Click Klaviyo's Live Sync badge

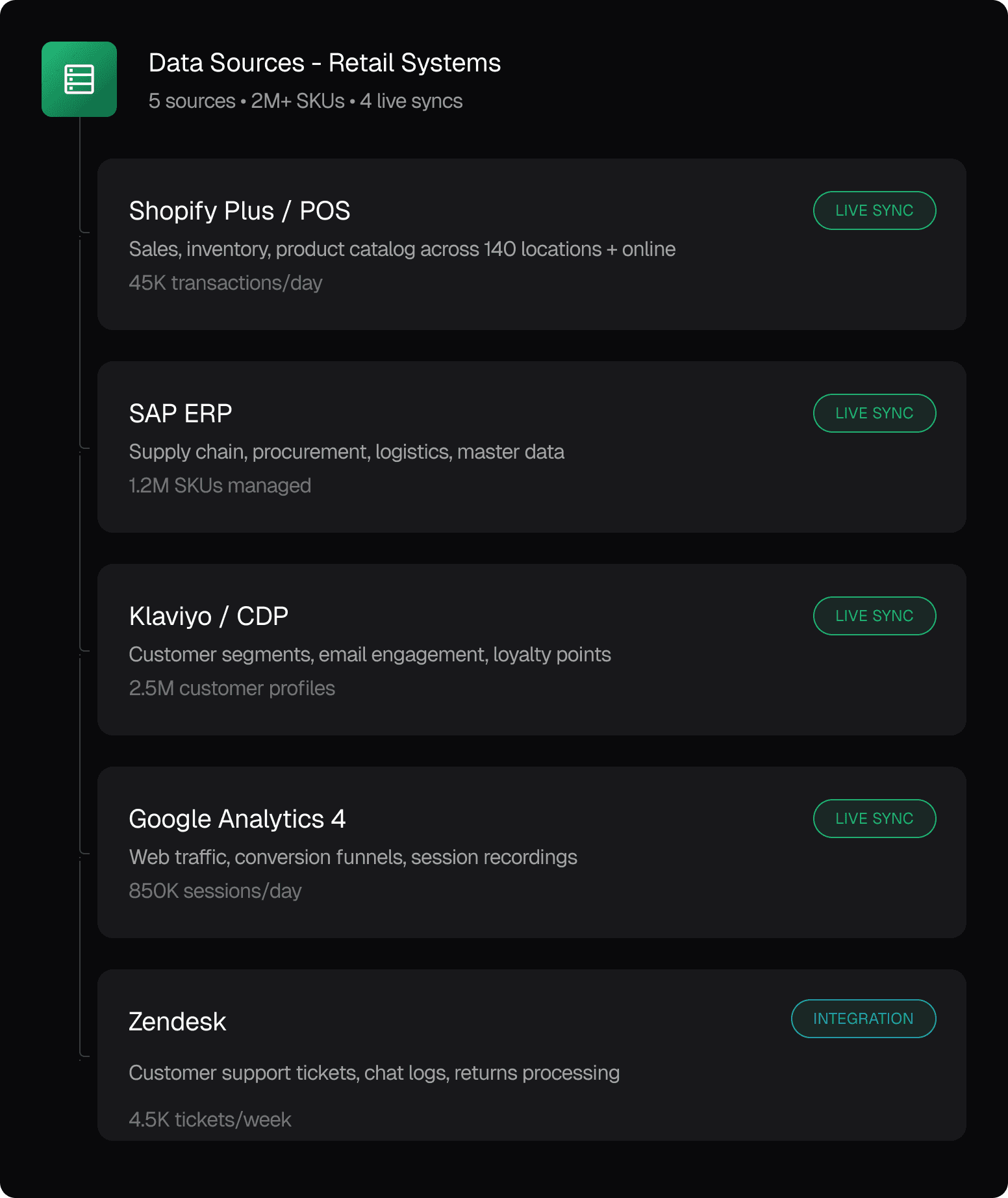click(x=874, y=616)
